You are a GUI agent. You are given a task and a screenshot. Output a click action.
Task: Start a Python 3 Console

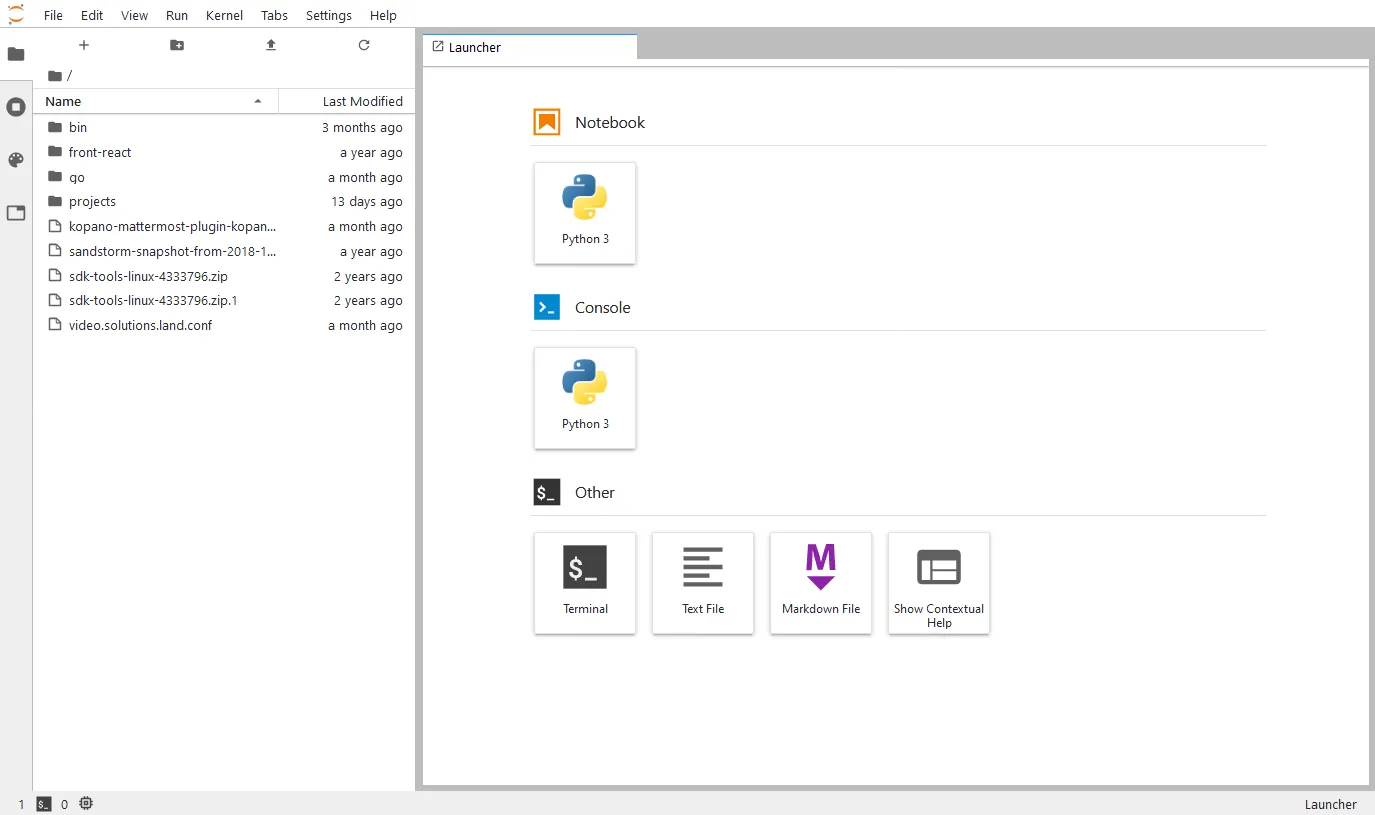[x=585, y=398]
